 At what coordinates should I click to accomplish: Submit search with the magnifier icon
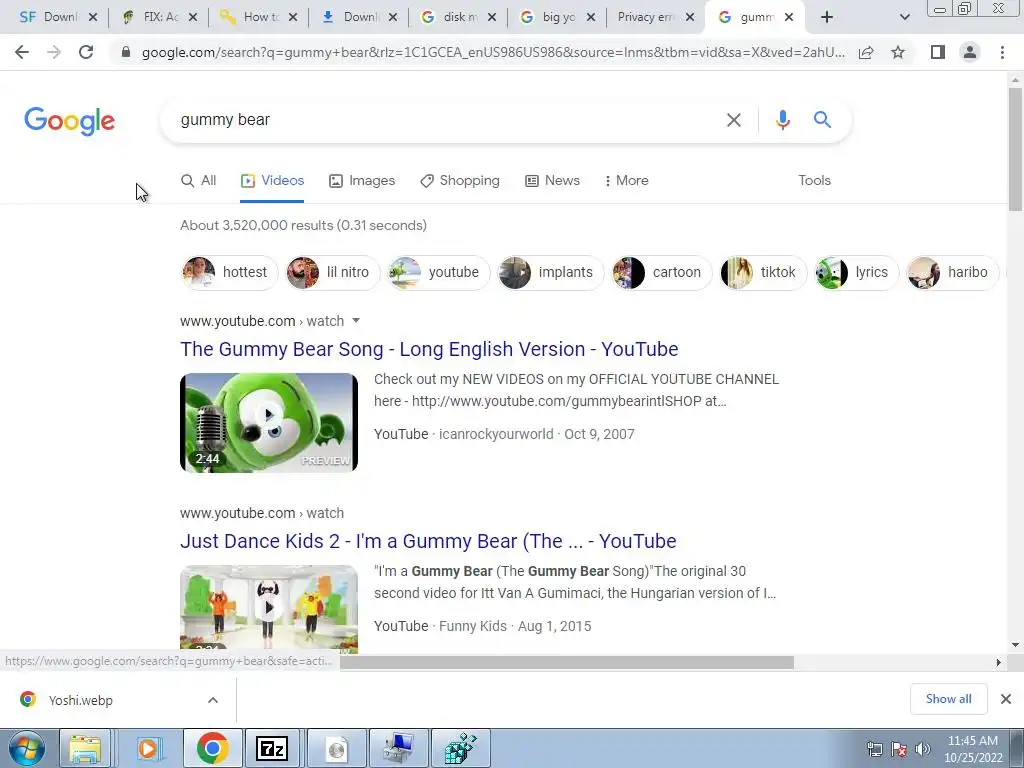[822, 120]
